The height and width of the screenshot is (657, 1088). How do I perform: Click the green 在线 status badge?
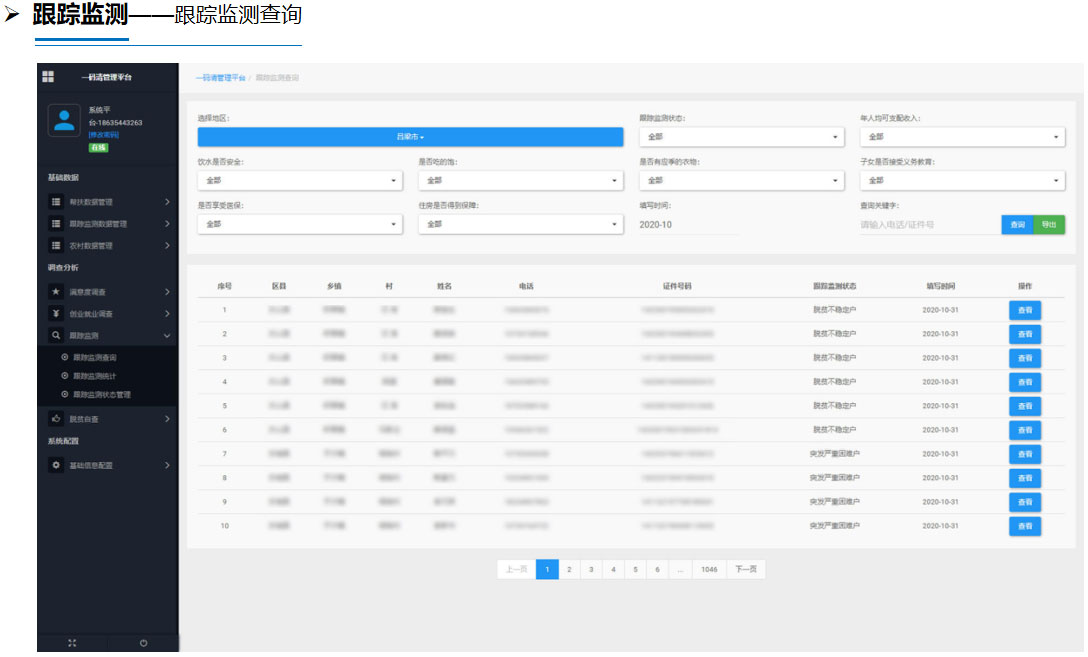[99, 148]
